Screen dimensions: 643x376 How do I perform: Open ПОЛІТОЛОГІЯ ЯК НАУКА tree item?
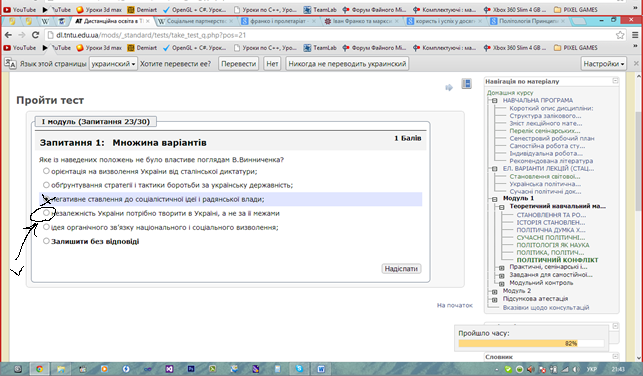[x=553, y=245]
